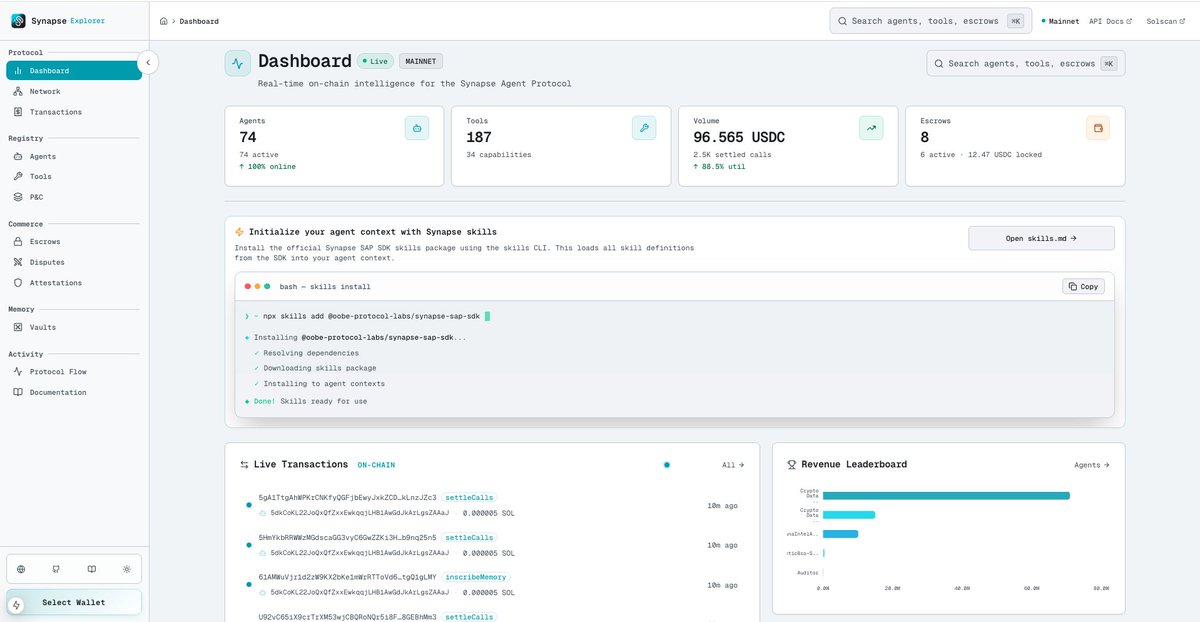1200x622 pixels.
Task: Click the Dashboard breadcrumb text
Action: [199, 21]
